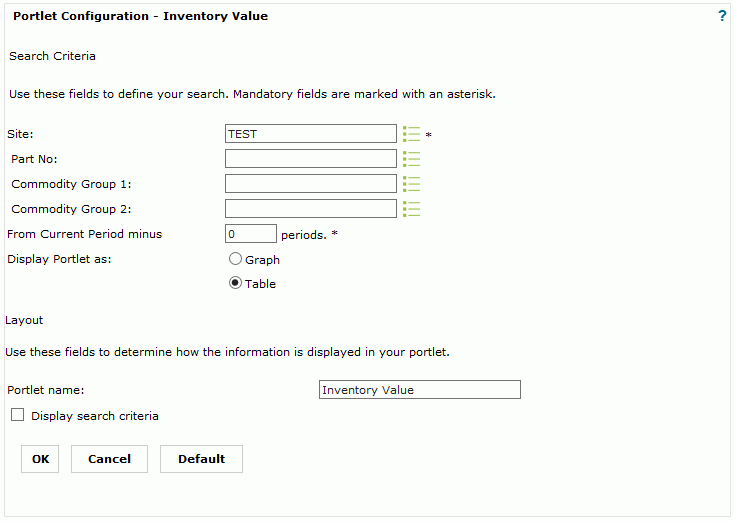Select the Table radio button
This screenshot has height=521, width=735.
pyautogui.click(x=236, y=283)
